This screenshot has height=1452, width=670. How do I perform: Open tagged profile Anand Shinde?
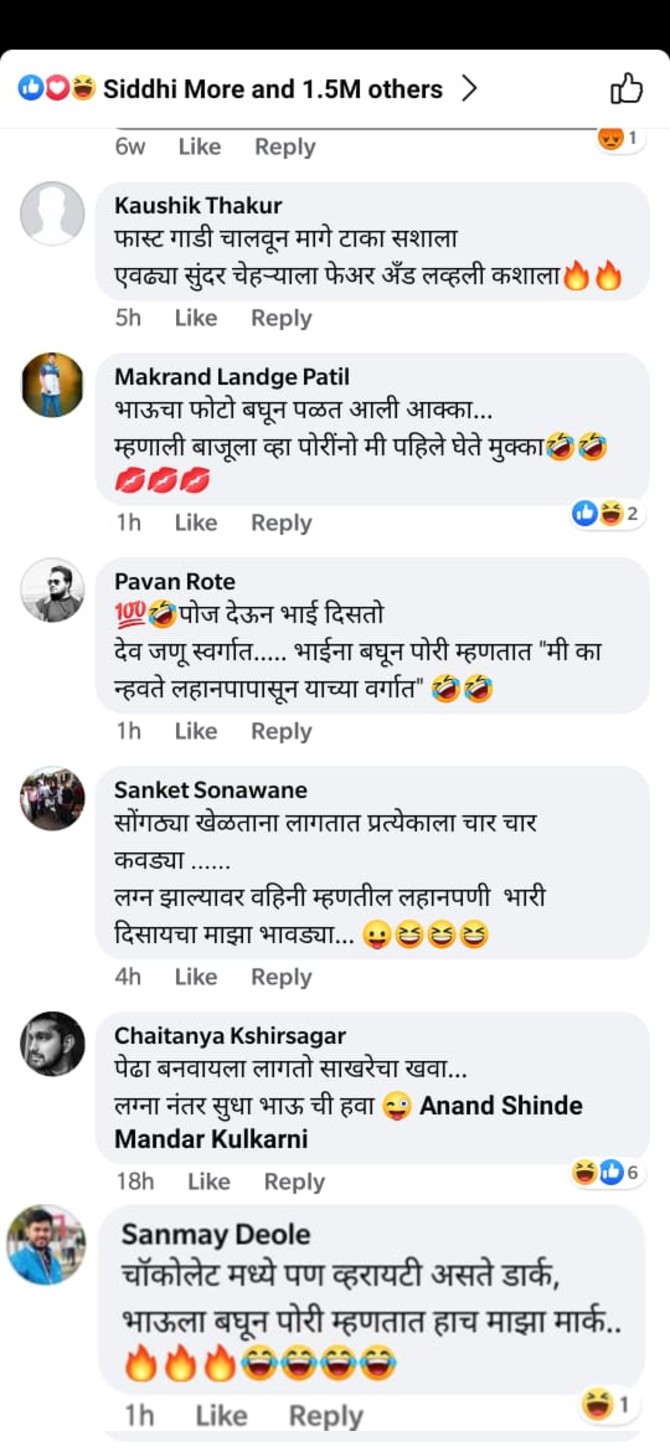(x=501, y=1106)
